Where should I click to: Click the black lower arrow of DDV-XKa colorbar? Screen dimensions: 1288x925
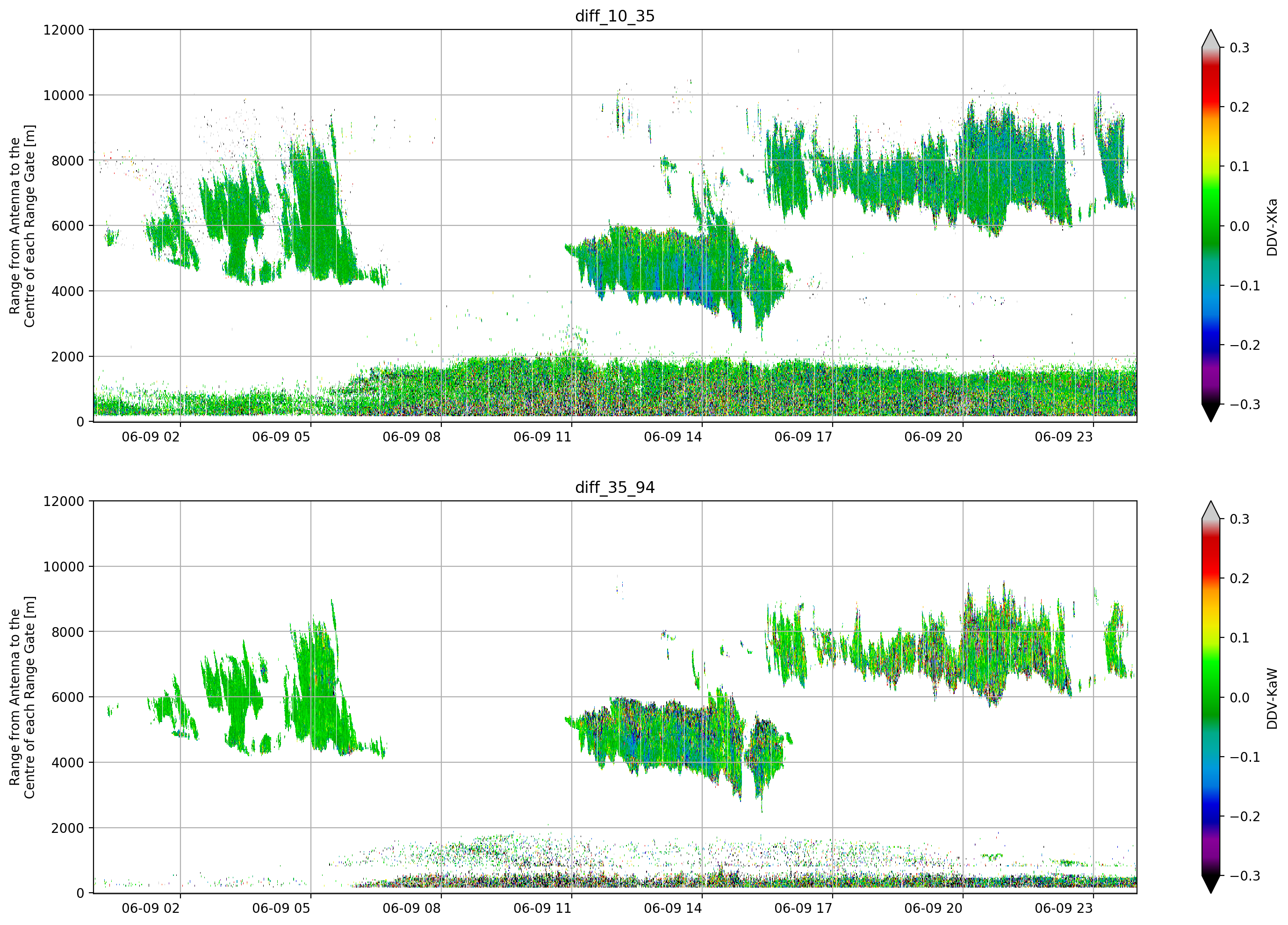pos(1211,412)
